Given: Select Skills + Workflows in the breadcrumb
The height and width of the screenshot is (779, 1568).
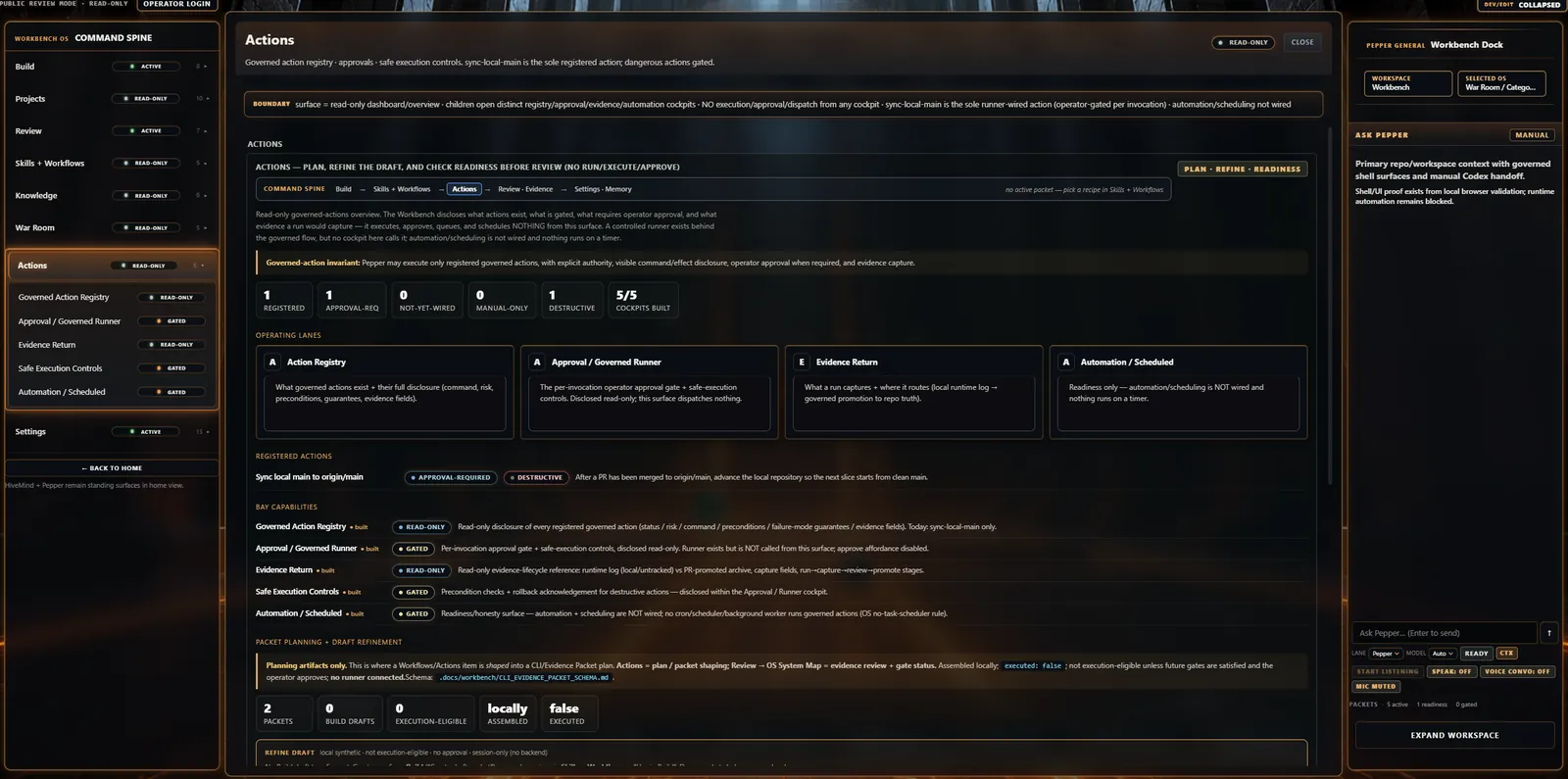Looking at the screenshot, I should pyautogui.click(x=402, y=189).
